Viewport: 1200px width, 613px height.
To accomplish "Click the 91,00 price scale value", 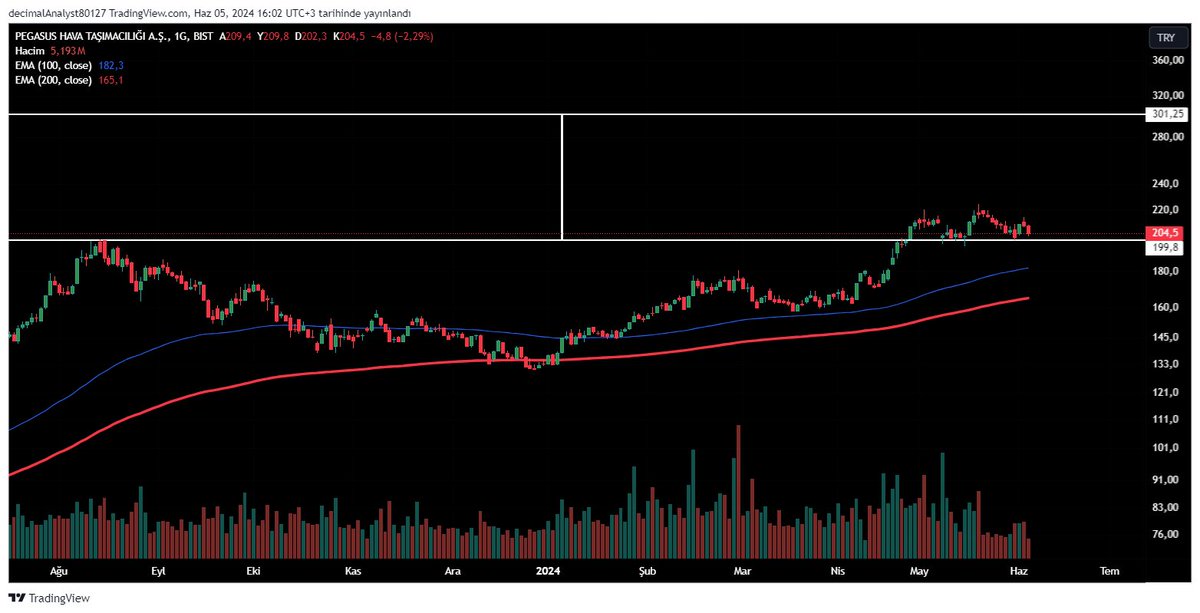I will (1167, 480).
